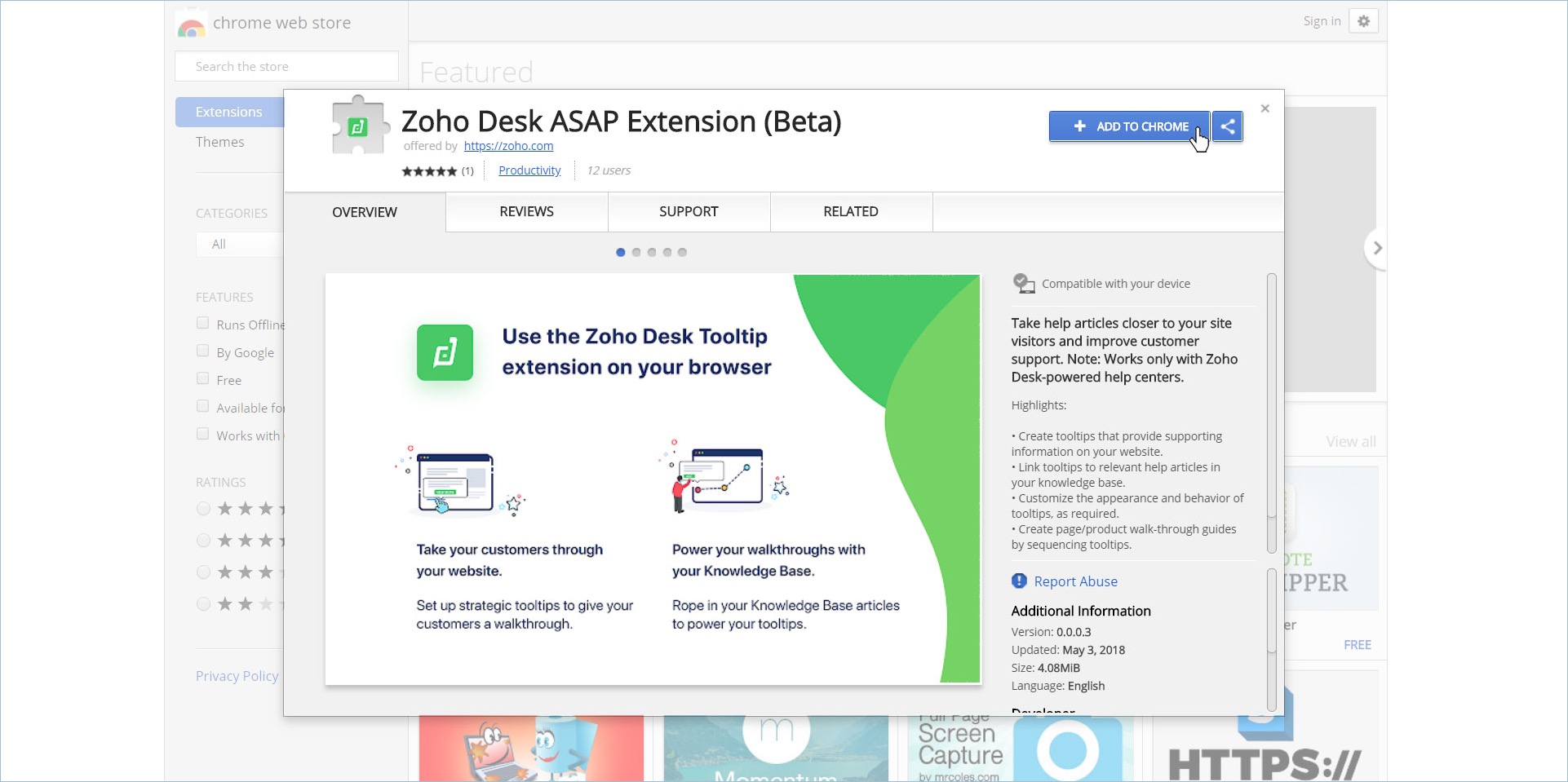Open the Privacy Policy link
1568x782 pixels.
237,676
